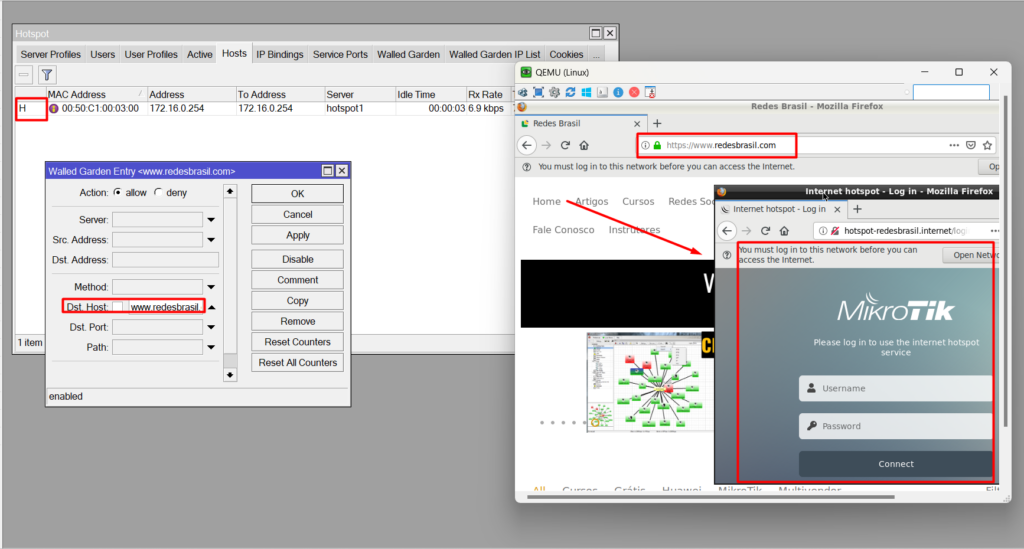Click the Remove button
This screenshot has width=1024, height=549.
click(x=297, y=321)
